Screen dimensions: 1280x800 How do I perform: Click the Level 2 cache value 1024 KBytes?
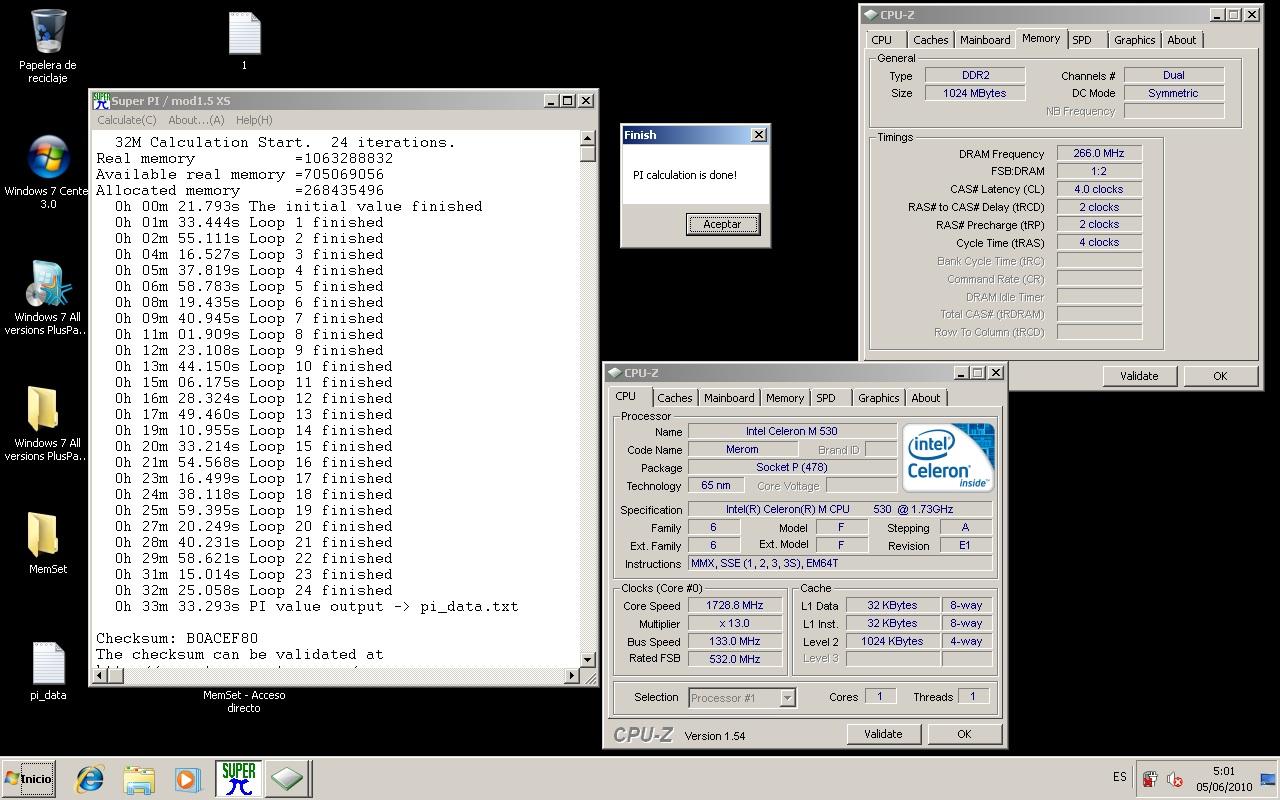pyautogui.click(x=892, y=642)
